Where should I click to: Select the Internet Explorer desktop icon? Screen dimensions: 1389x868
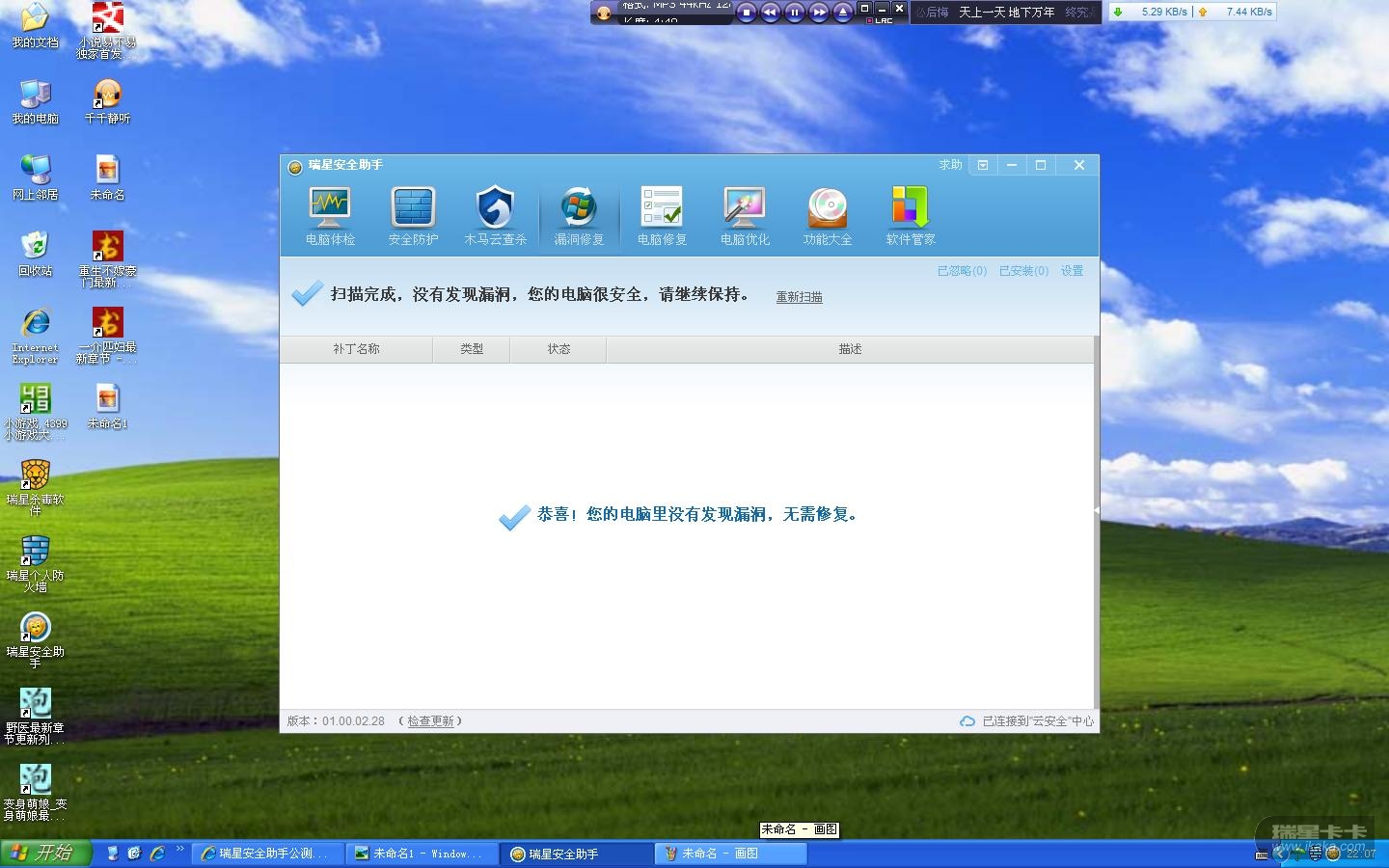(35, 336)
